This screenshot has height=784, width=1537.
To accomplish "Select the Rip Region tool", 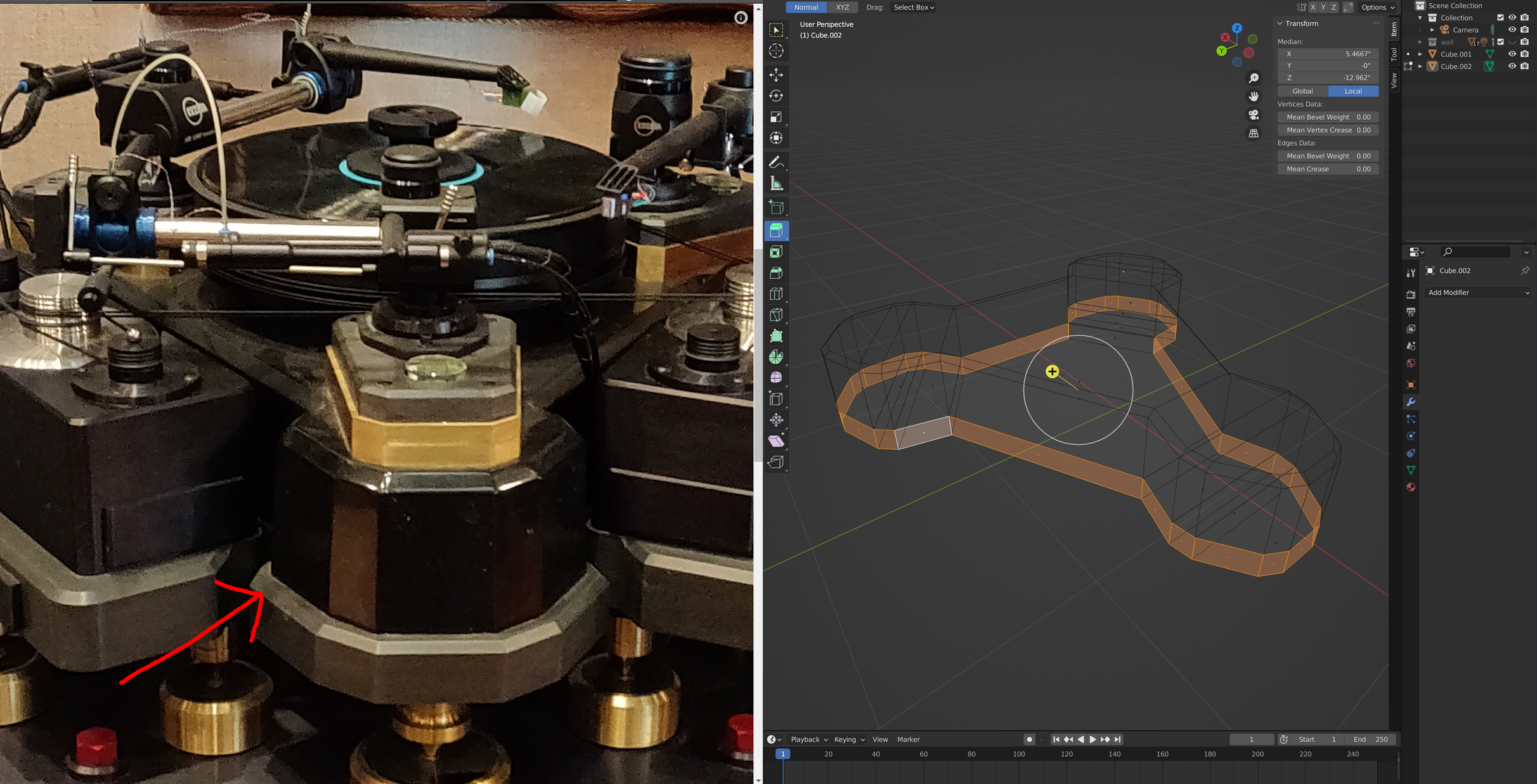I will click(776, 462).
